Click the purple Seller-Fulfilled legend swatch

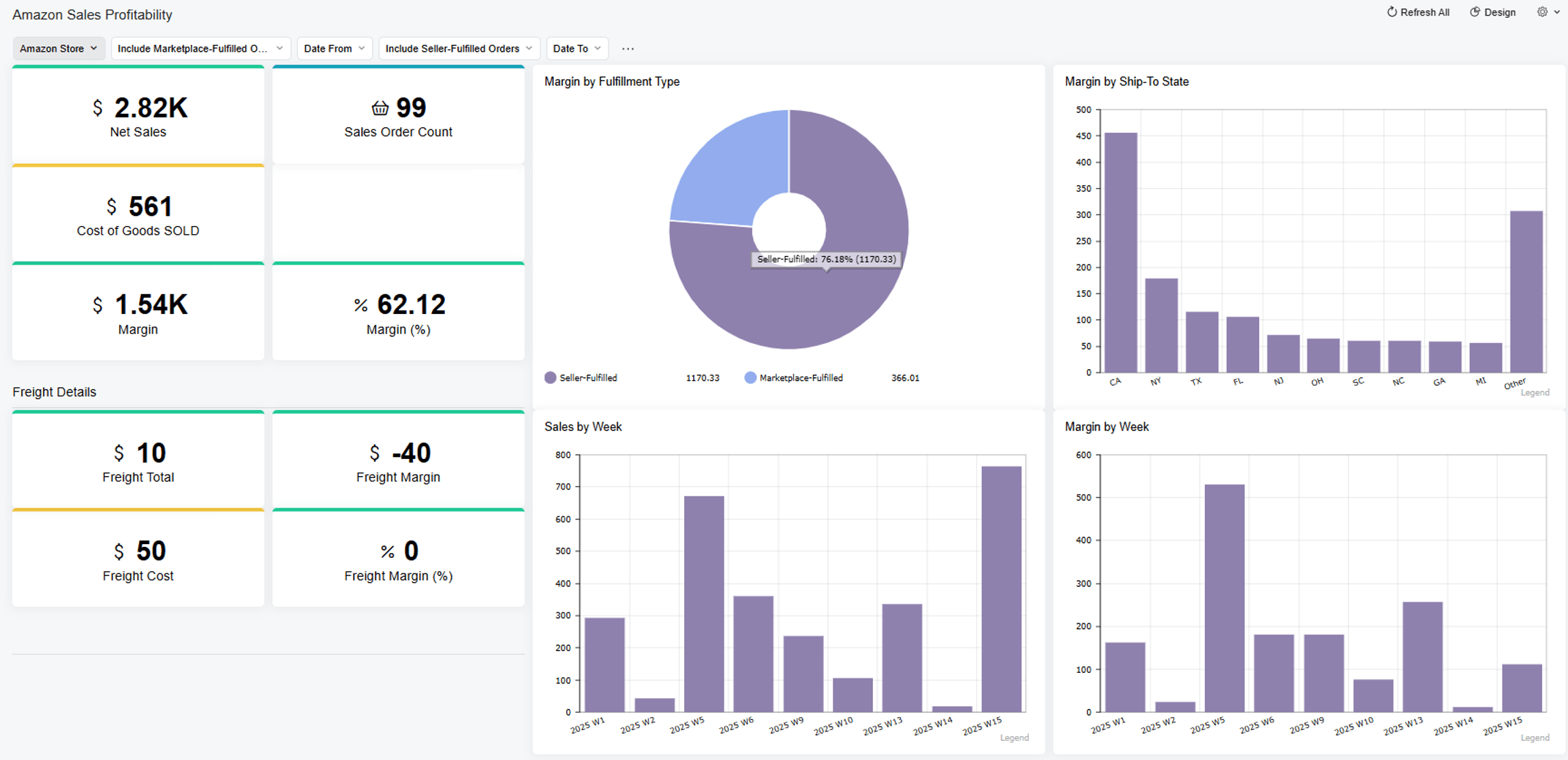pos(550,377)
